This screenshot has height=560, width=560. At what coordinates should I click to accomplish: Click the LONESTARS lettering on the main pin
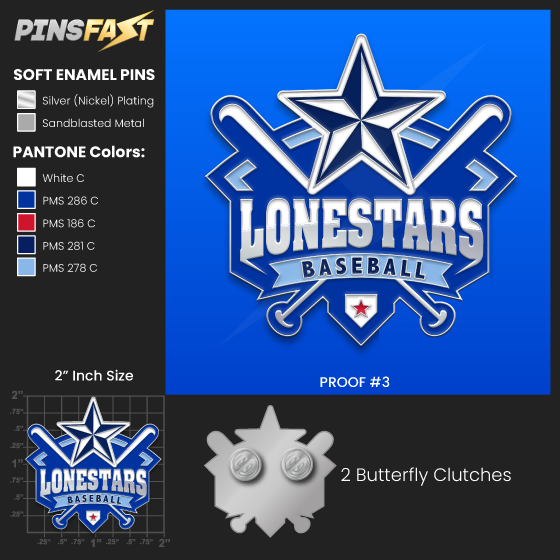click(361, 229)
